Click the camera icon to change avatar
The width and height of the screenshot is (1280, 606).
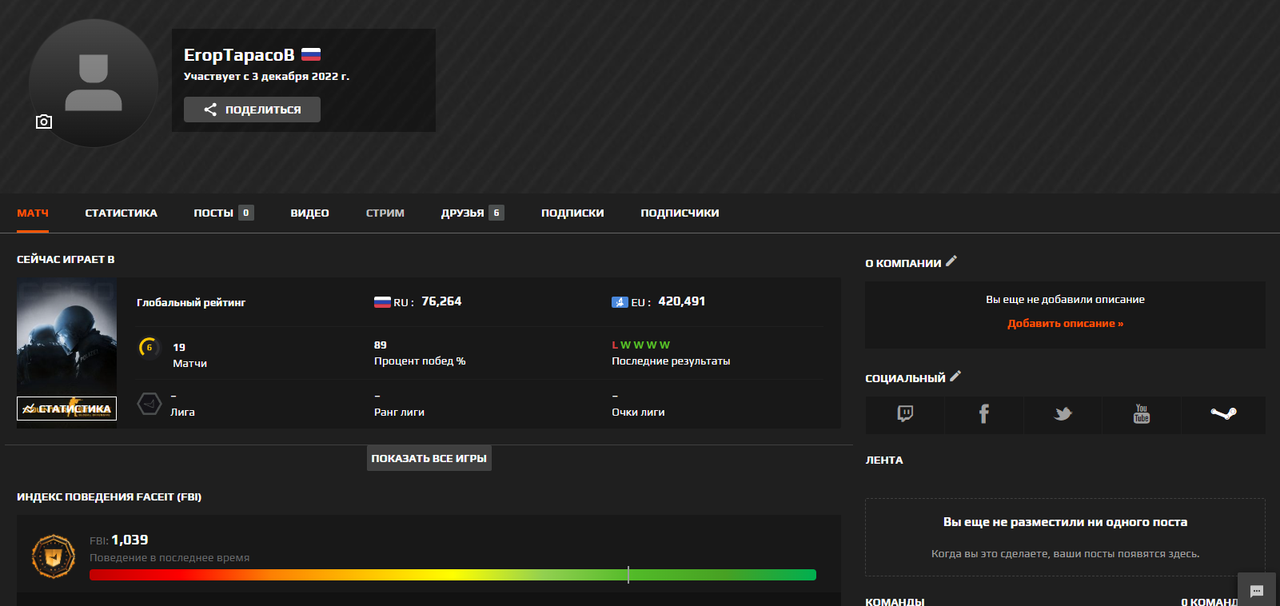pyautogui.click(x=43, y=122)
